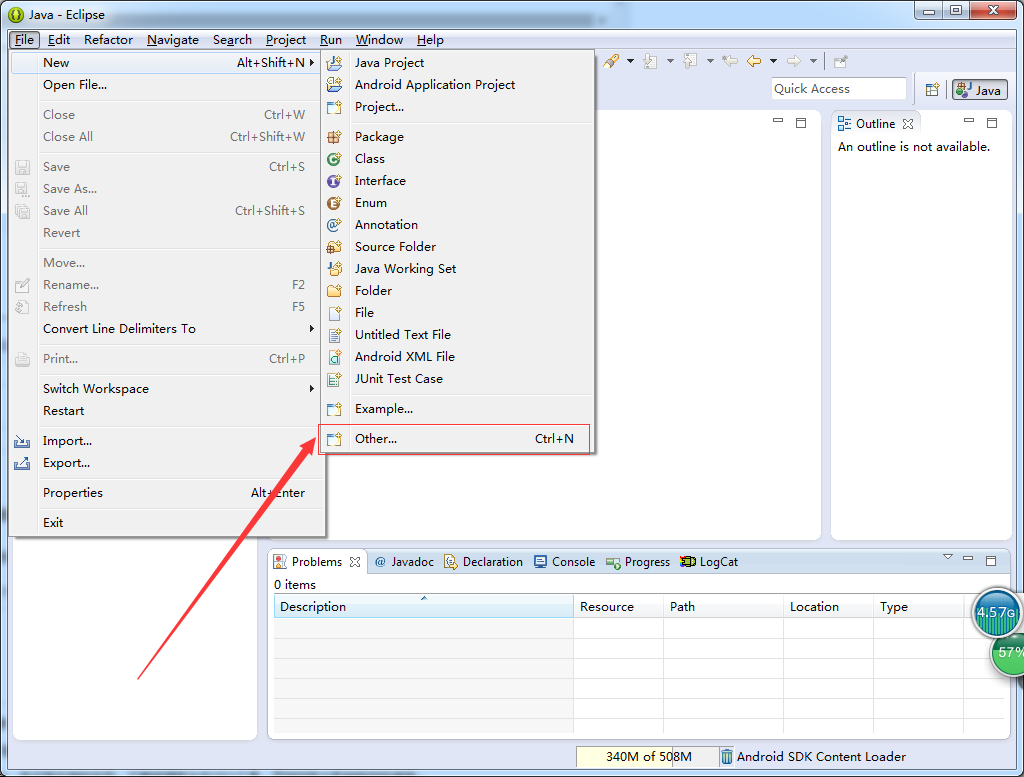This screenshot has height=777, width=1024.
Task: Click the Search flashlight toolbar icon
Action: [x=611, y=61]
